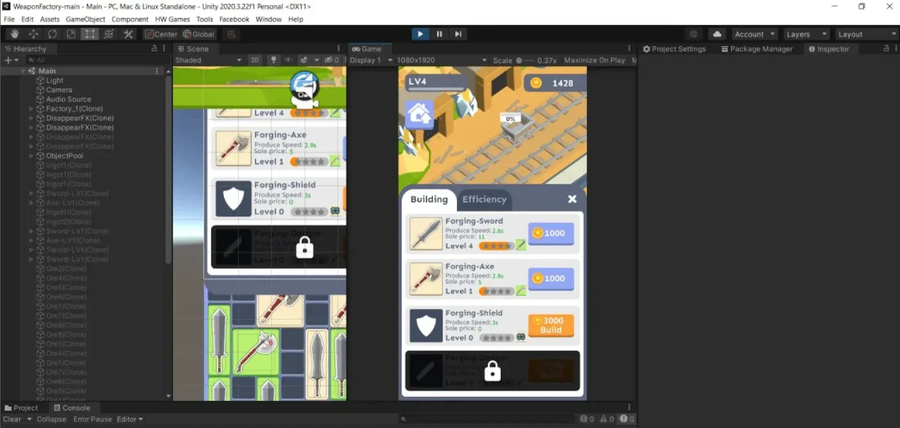Open the Layers dropdown
This screenshot has height=428, width=900.
point(805,34)
